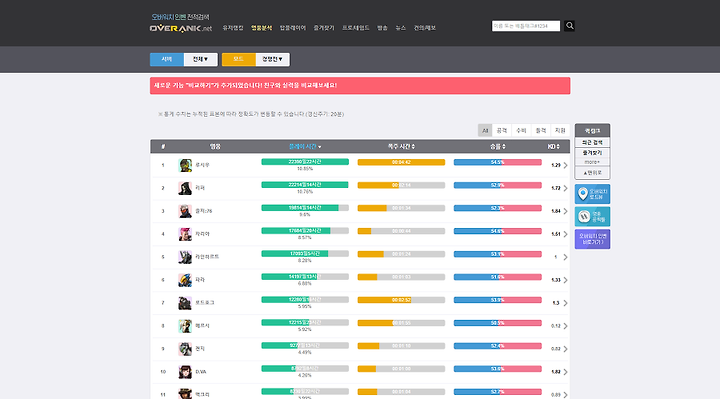Sort table by play time column header
Image resolution: width=720 pixels, height=399 pixels.
coord(305,146)
